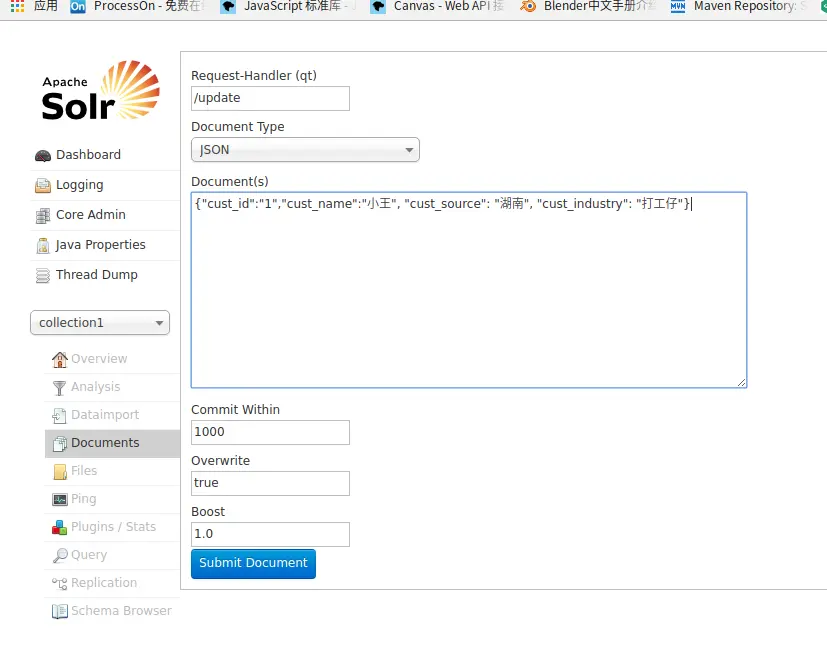Viewport: 827px width, 658px height.
Task: Open the browser apps grid icon
Action: coord(17,6)
